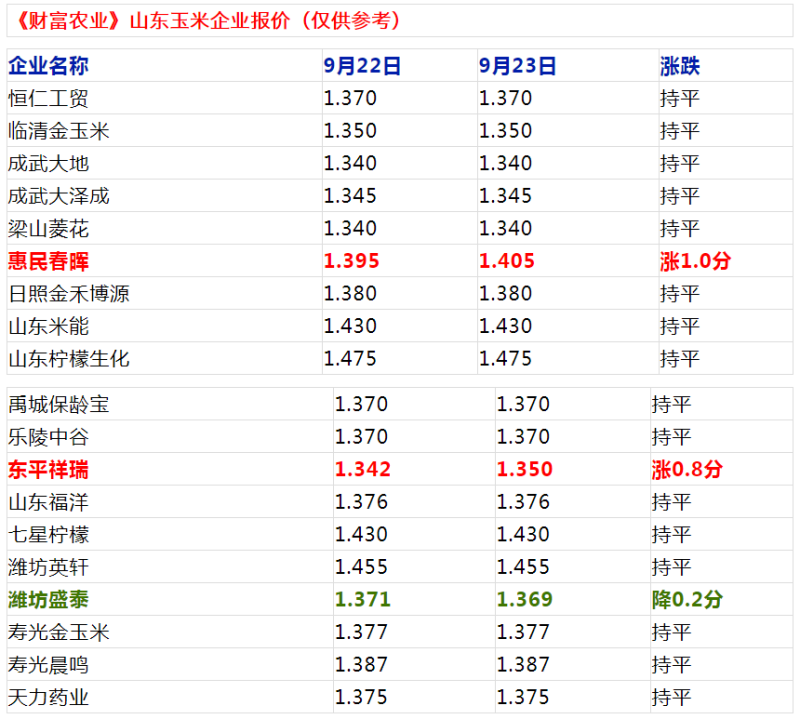The image size is (800, 719).
Task: Select the 日照金禾博源 company cell
Action: 68,294
